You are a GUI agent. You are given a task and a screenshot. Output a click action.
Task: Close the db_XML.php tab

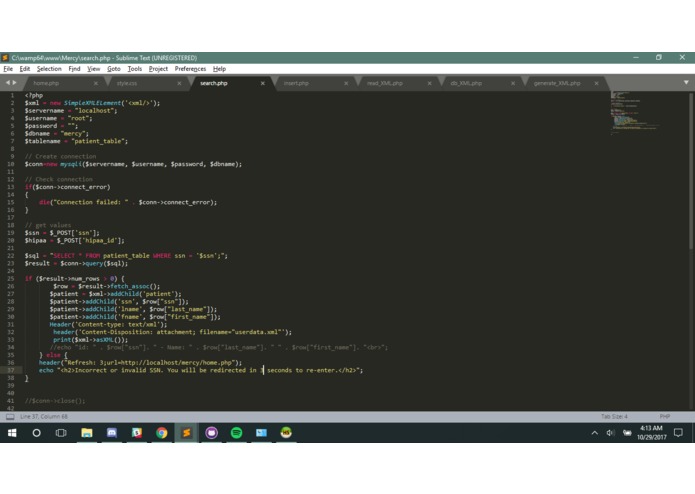513,83
